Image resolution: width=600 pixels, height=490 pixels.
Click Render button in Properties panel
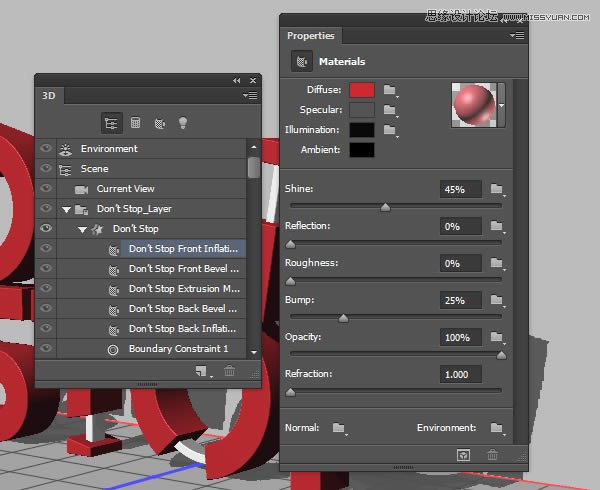tap(463, 455)
